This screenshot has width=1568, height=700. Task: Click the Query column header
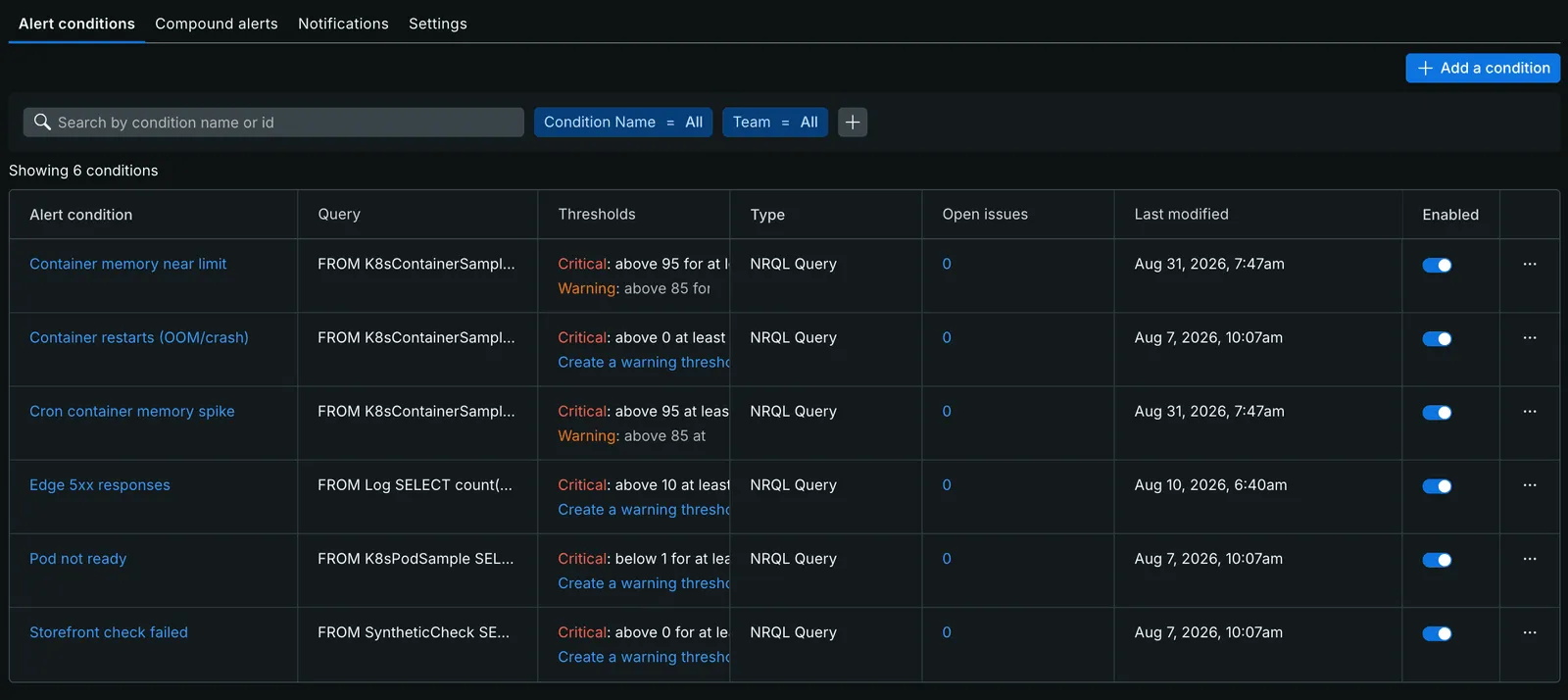339,214
